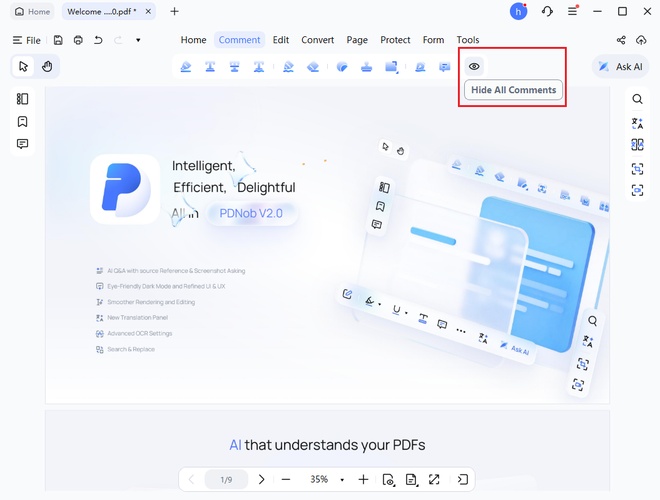Go to the next page

pyautogui.click(x=261, y=479)
